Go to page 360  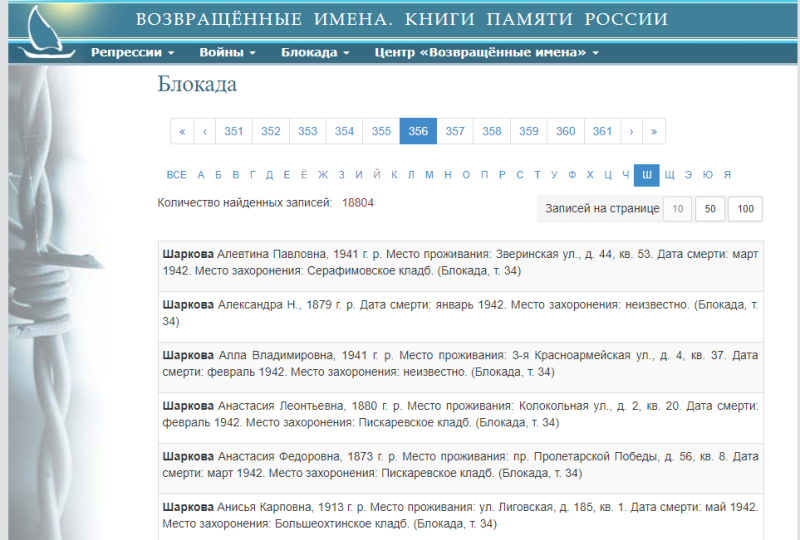(x=566, y=131)
